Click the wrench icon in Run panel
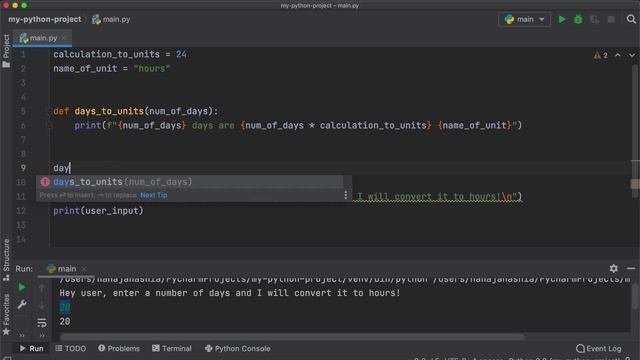Viewport: 640px width, 360px height. [22, 304]
